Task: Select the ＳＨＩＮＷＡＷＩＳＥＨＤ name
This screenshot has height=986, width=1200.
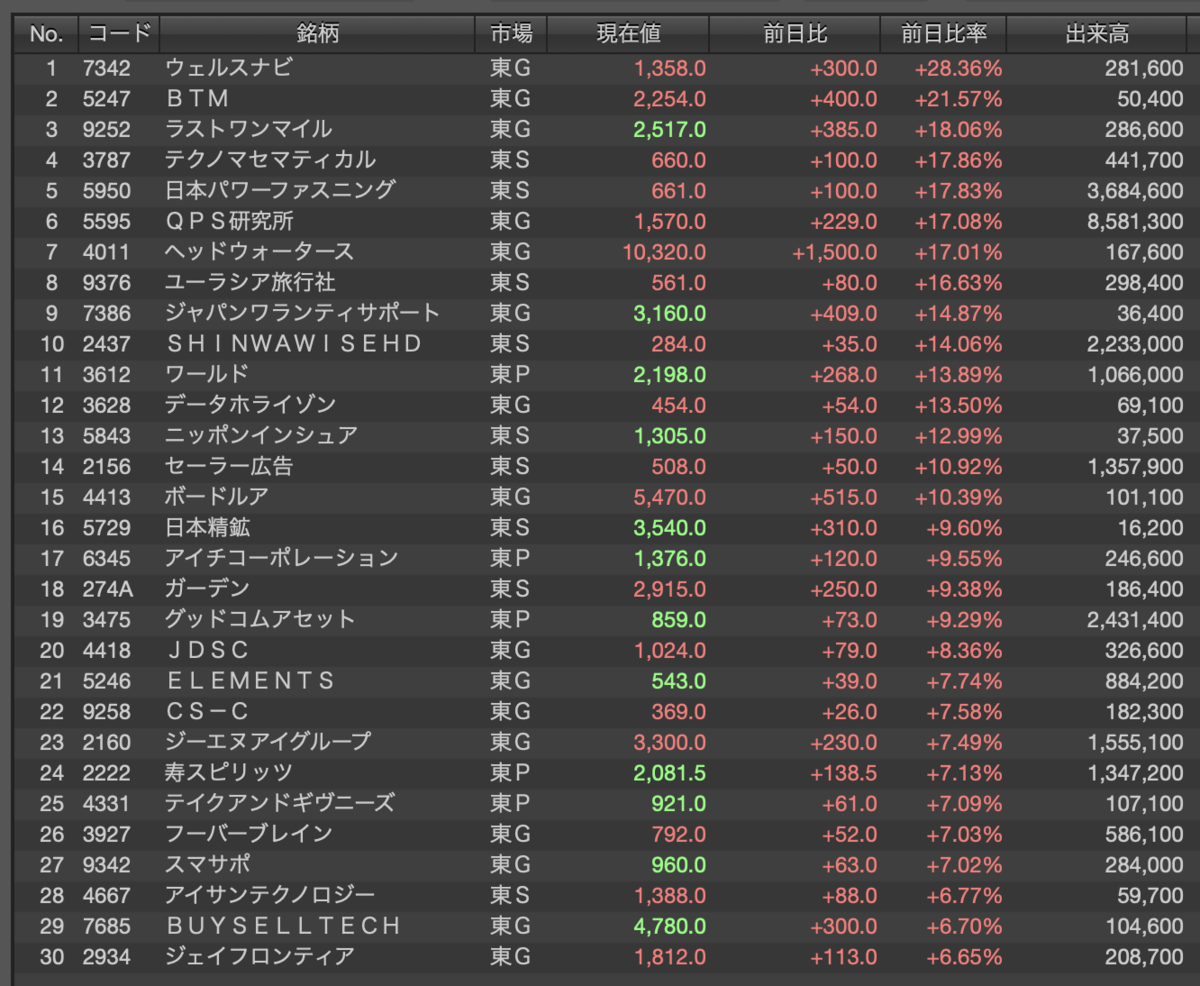Action: click(294, 344)
